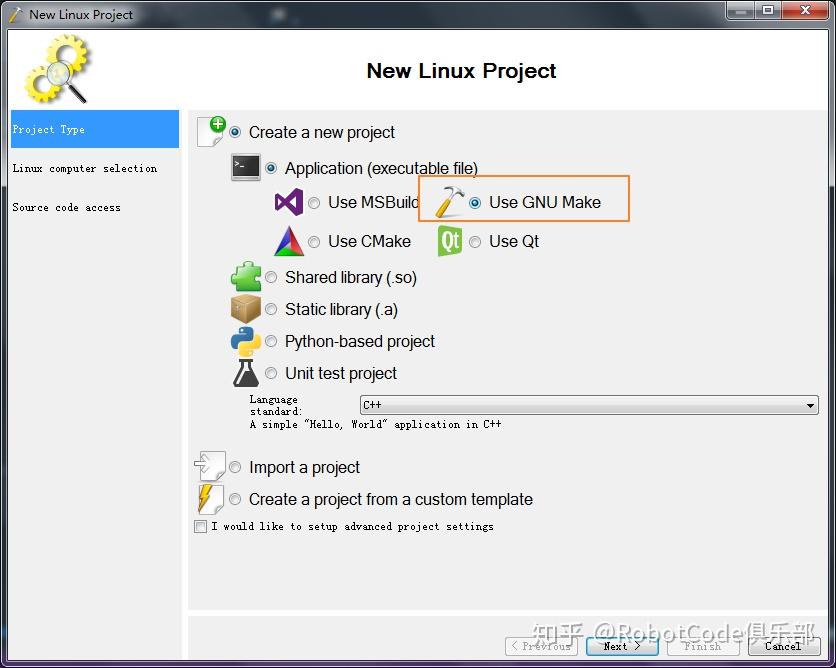Image resolution: width=836 pixels, height=668 pixels.
Task: Choose the Use MSBuild radio button
Action: tap(314, 203)
